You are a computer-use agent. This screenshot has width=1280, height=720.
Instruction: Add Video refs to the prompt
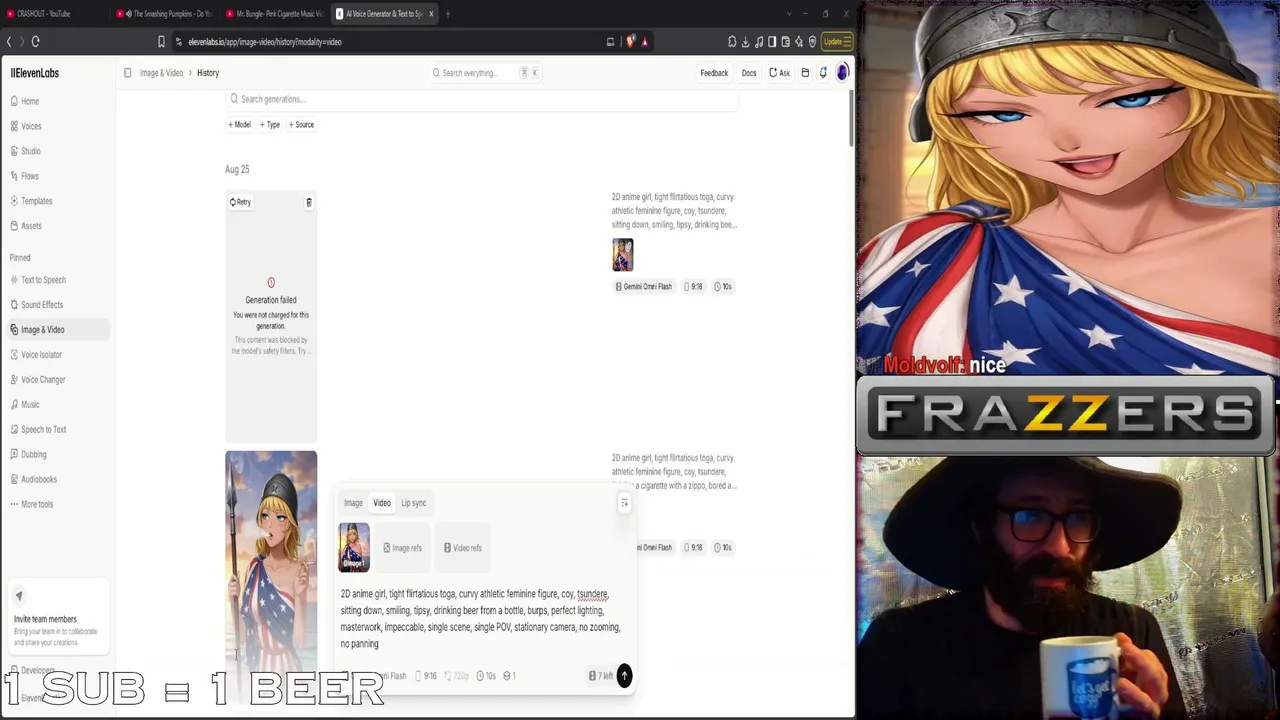coord(463,548)
